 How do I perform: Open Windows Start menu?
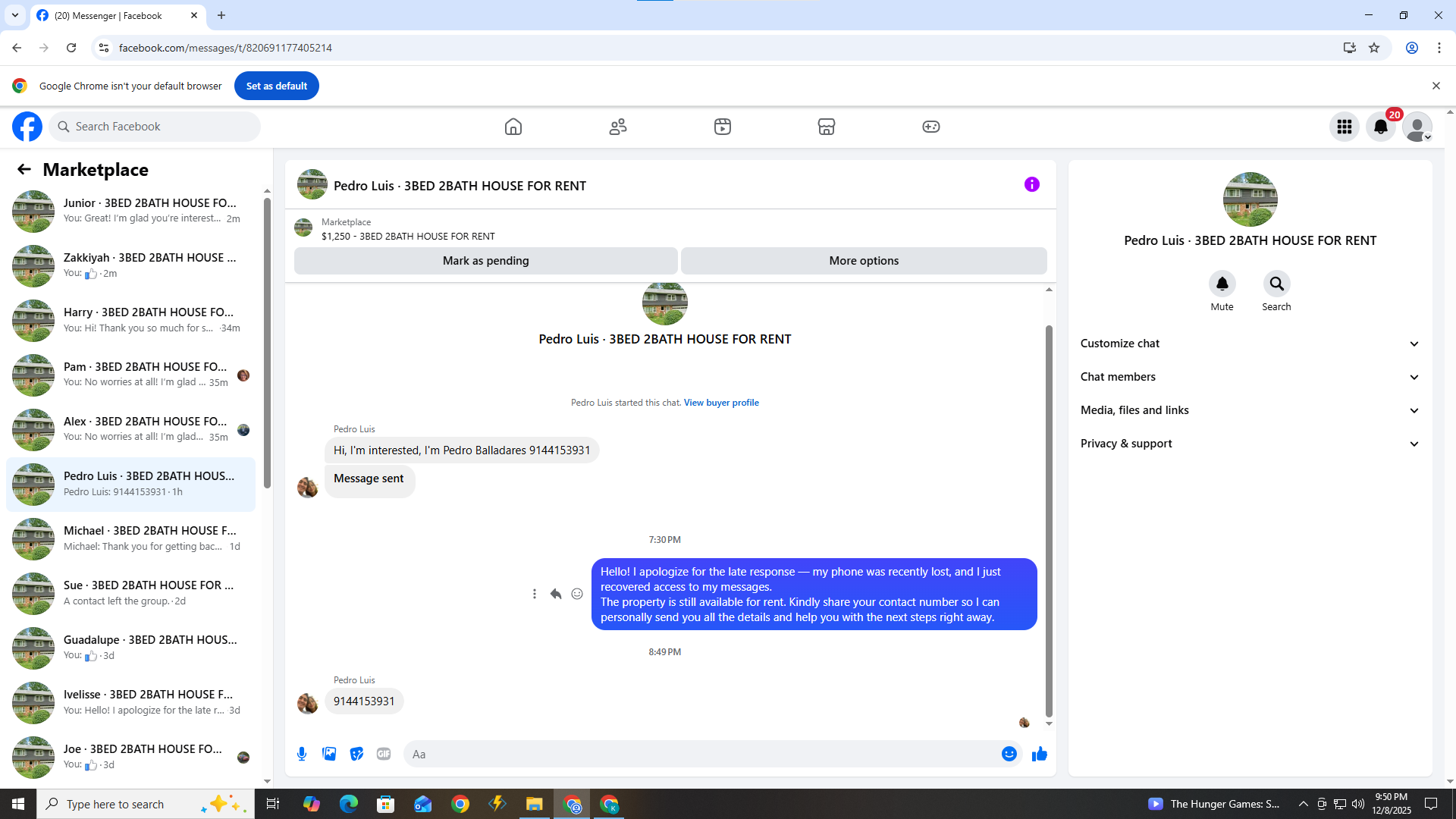pyautogui.click(x=18, y=804)
